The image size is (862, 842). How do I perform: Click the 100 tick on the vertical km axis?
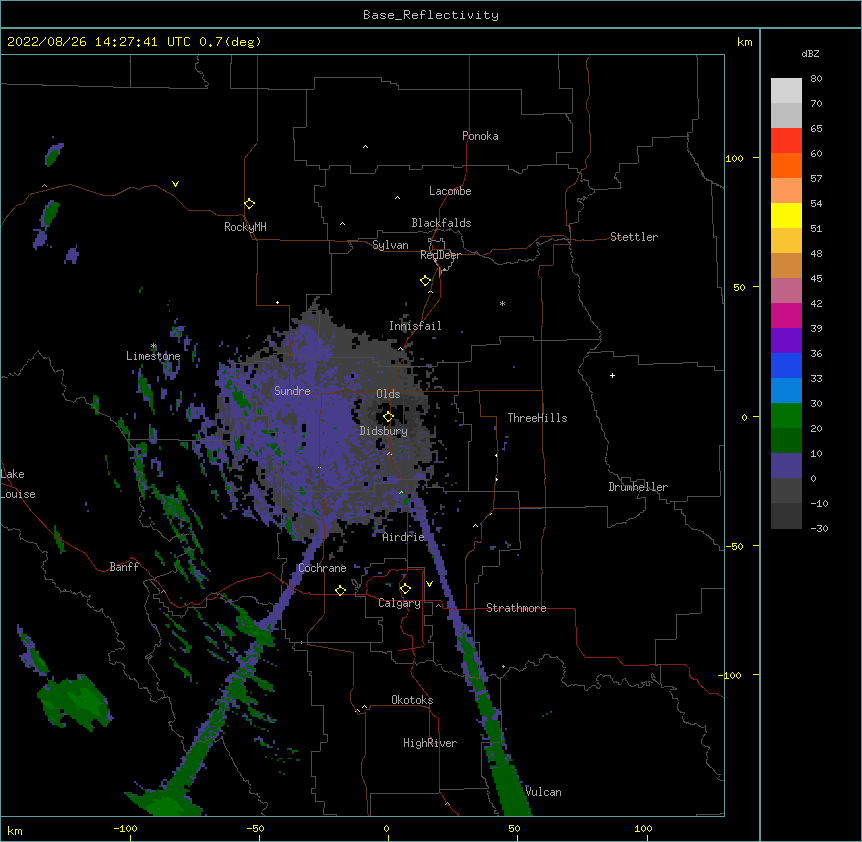click(x=734, y=158)
